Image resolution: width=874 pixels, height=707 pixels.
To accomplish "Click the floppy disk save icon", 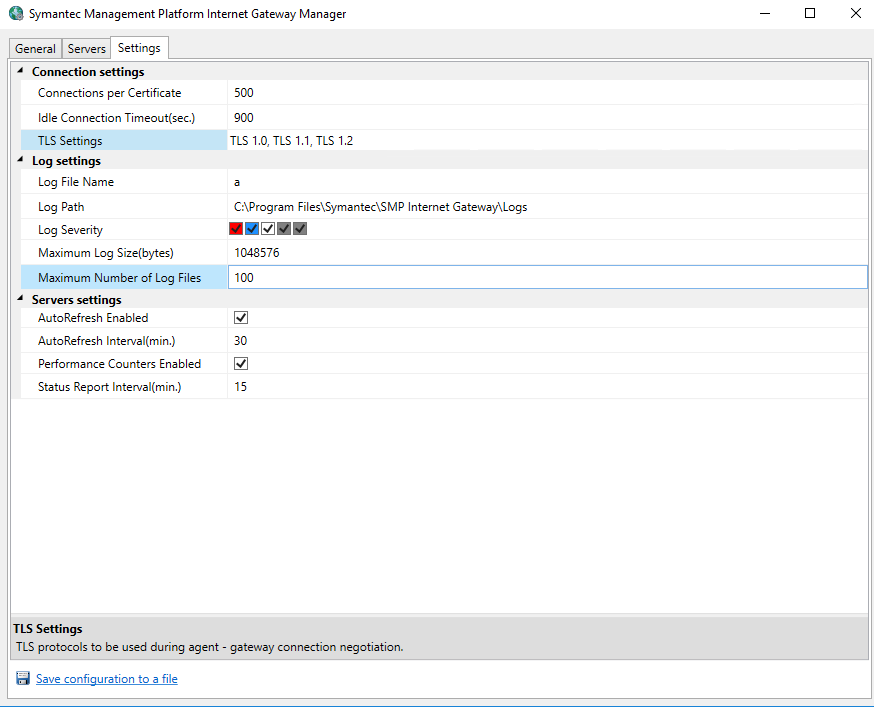I will (x=23, y=678).
